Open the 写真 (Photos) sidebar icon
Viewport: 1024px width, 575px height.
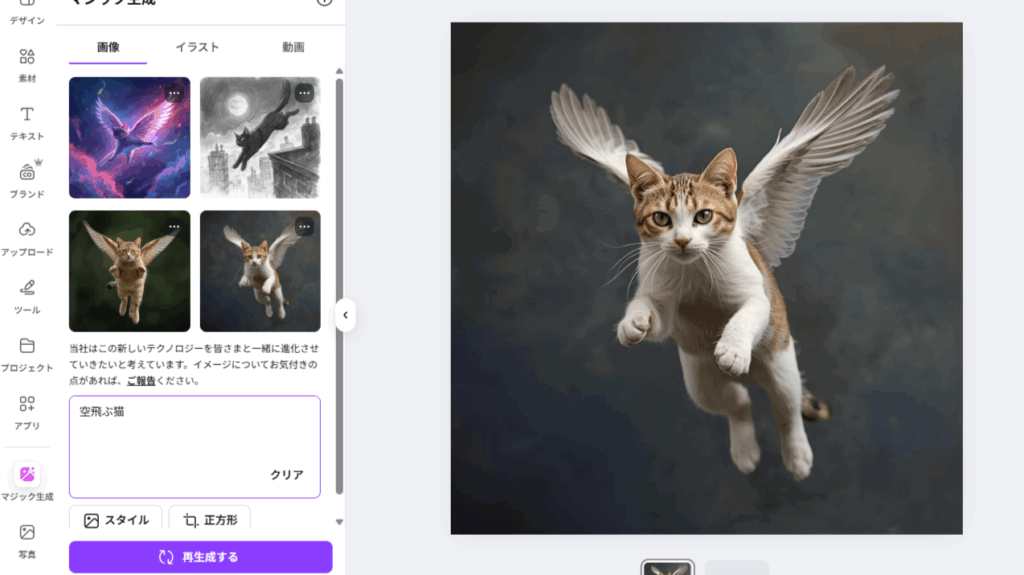[27, 532]
